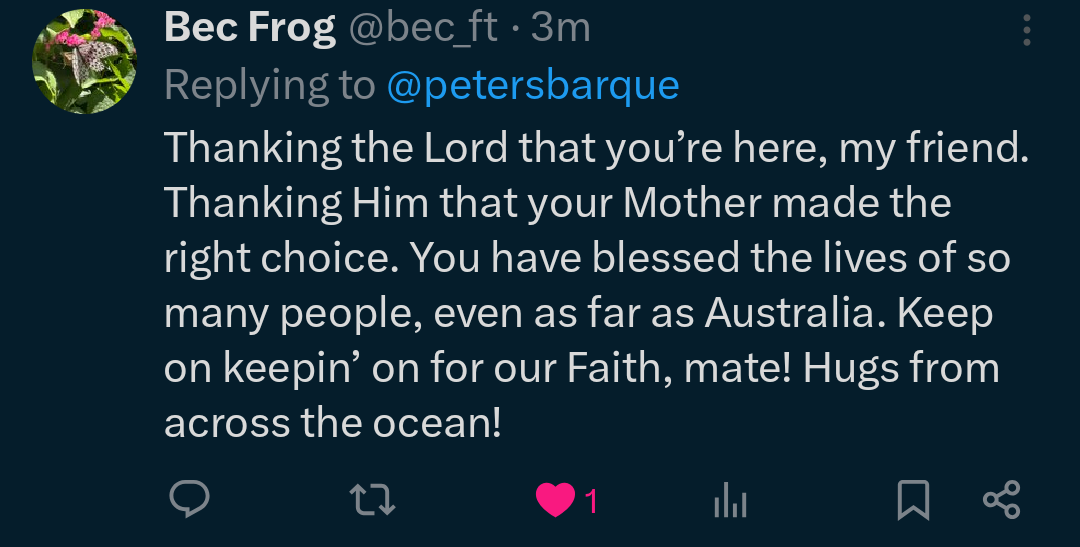Image resolution: width=1080 pixels, height=547 pixels.
Task: Click the word 'Australia' in the tweet
Action: click(790, 313)
